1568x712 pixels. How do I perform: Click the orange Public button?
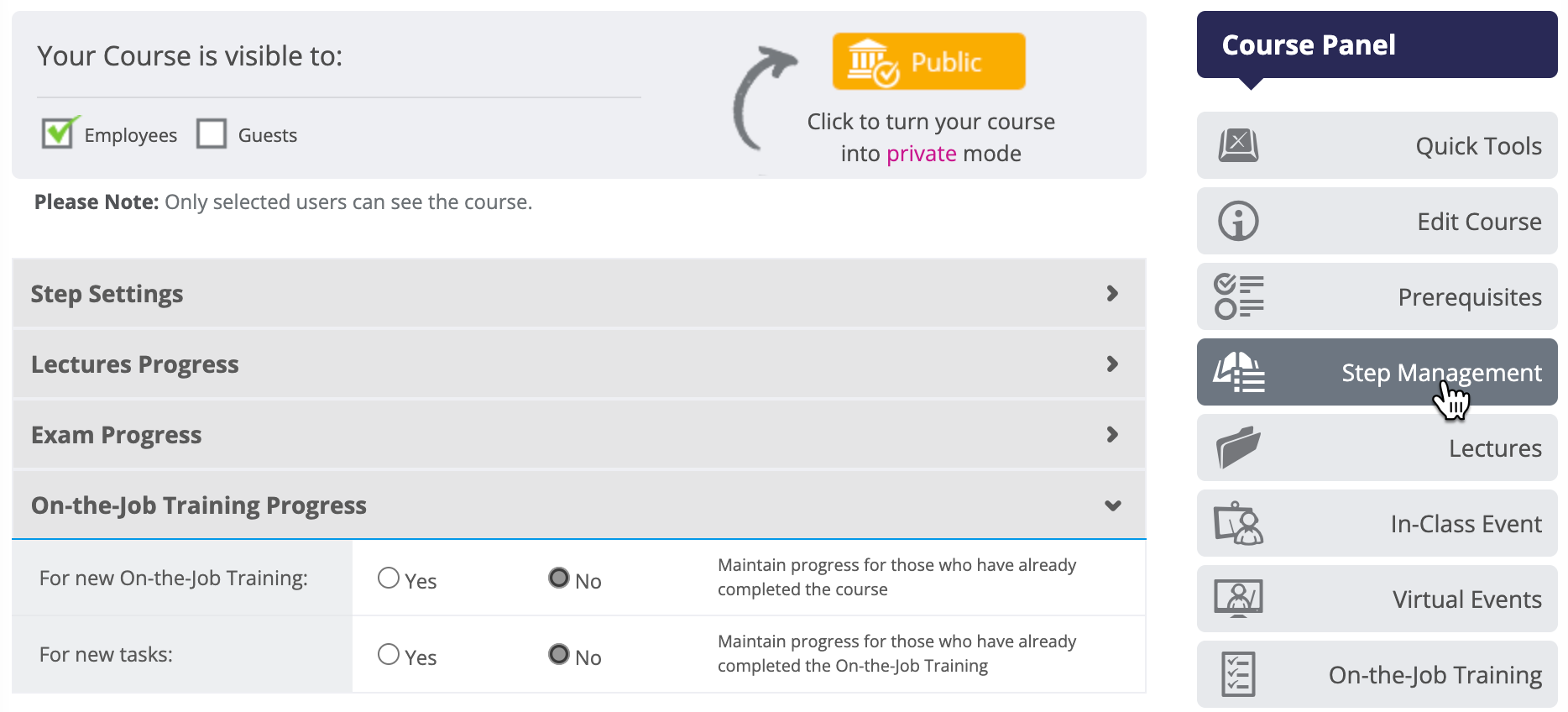(x=928, y=61)
